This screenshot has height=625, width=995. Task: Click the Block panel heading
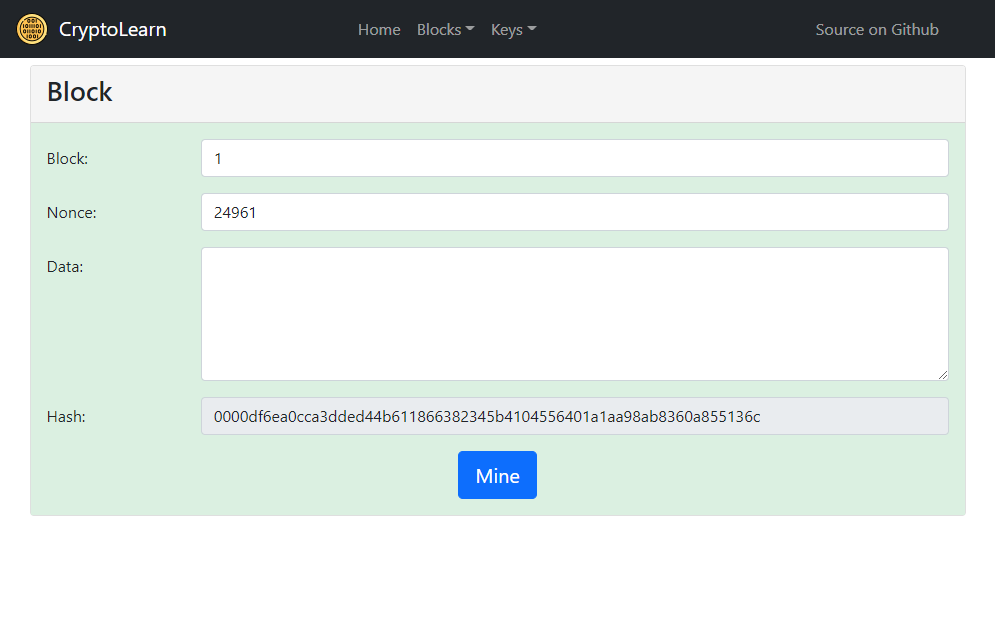[x=79, y=92]
